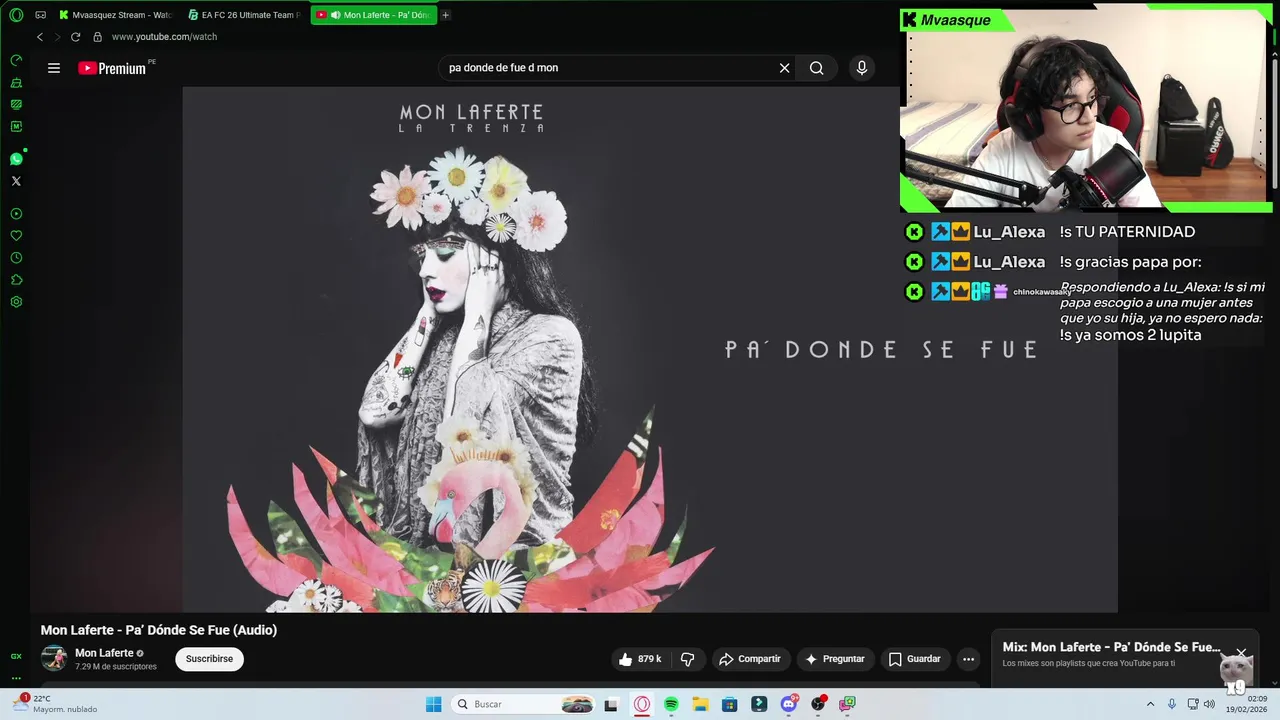The width and height of the screenshot is (1280, 720).
Task: Subscribe with the Suscribirse button
Action: coord(209,659)
